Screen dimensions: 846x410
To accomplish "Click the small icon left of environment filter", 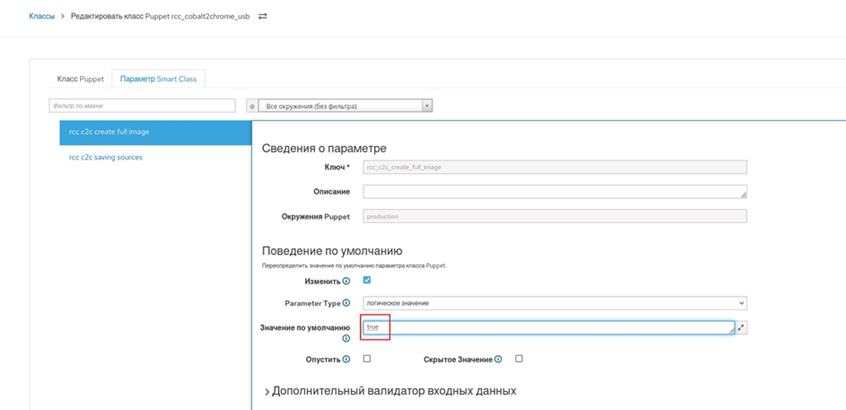I will coord(251,105).
